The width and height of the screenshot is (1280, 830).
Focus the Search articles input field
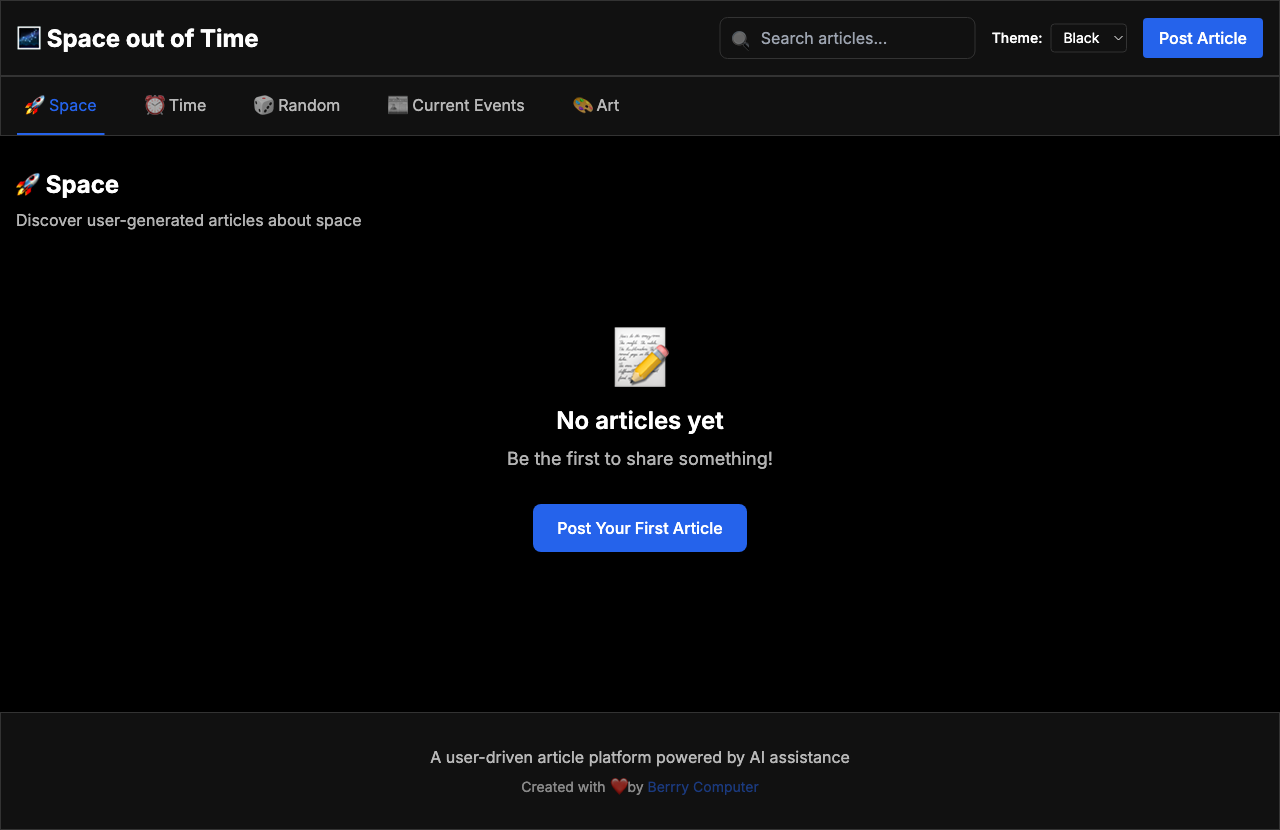pyautogui.click(x=860, y=38)
